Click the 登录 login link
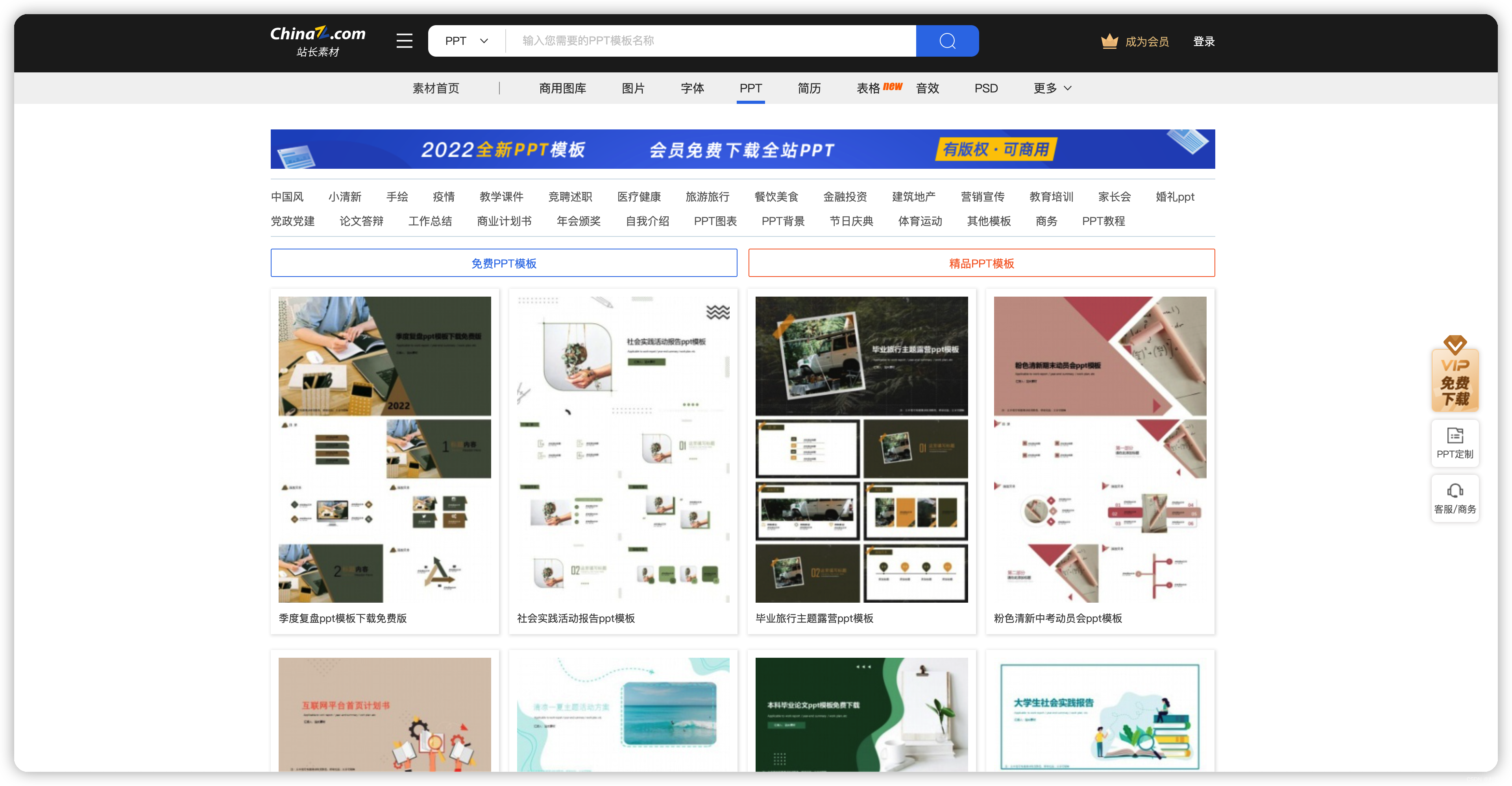 (1203, 41)
